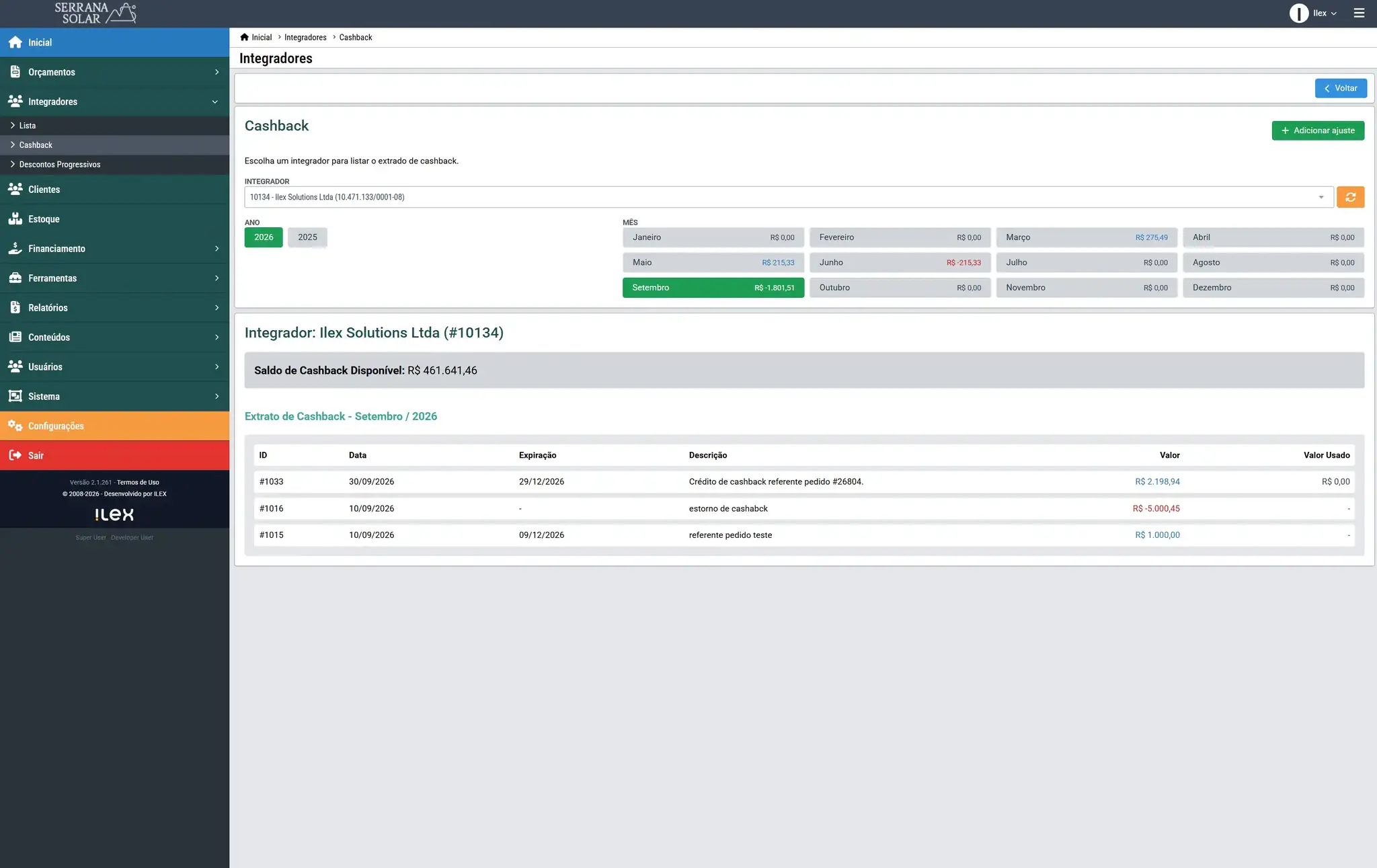Screen dimensions: 1377x868
Task: Select year 2025
Action: coord(307,237)
